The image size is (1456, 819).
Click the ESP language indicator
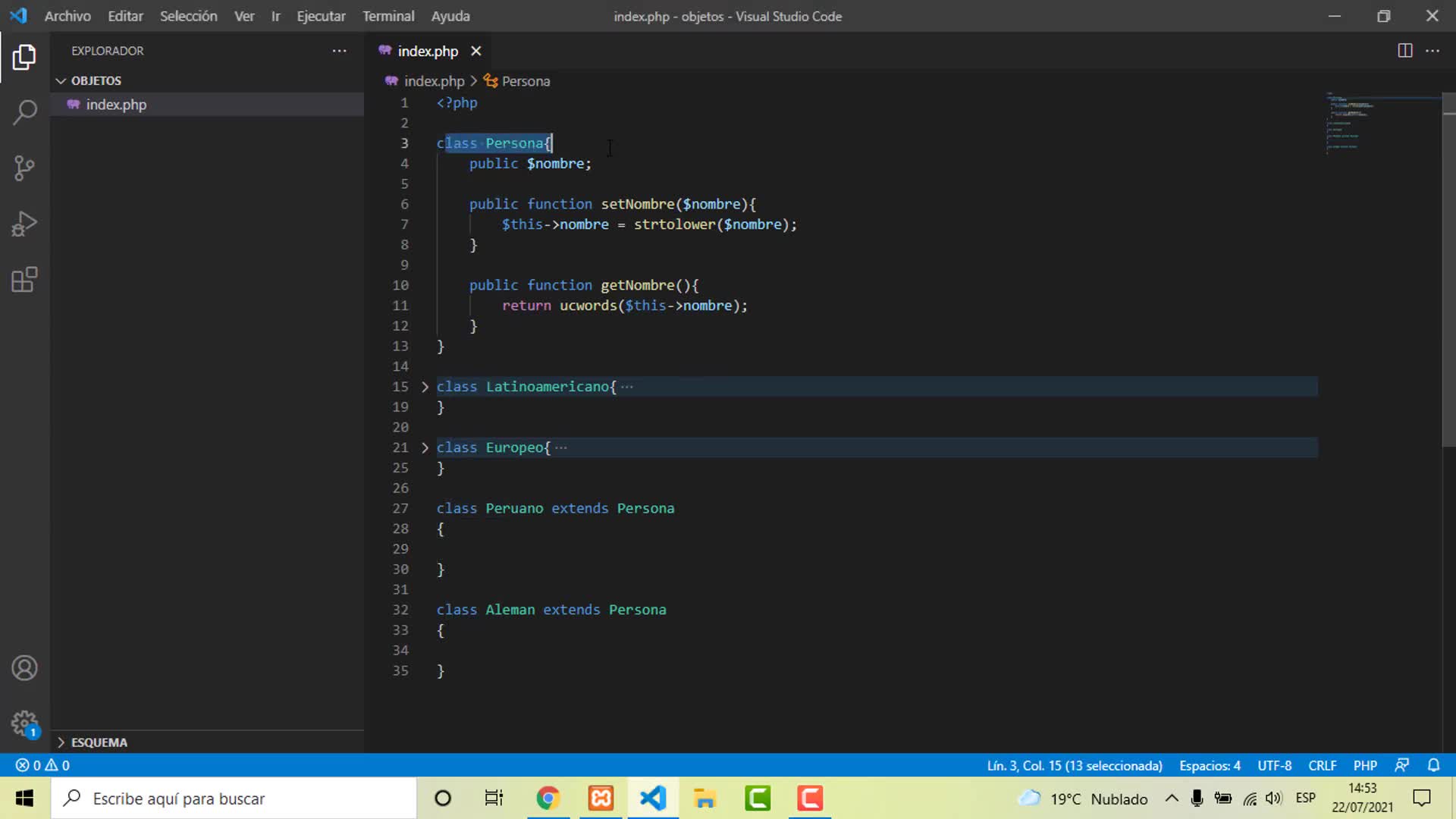pos(1305,798)
